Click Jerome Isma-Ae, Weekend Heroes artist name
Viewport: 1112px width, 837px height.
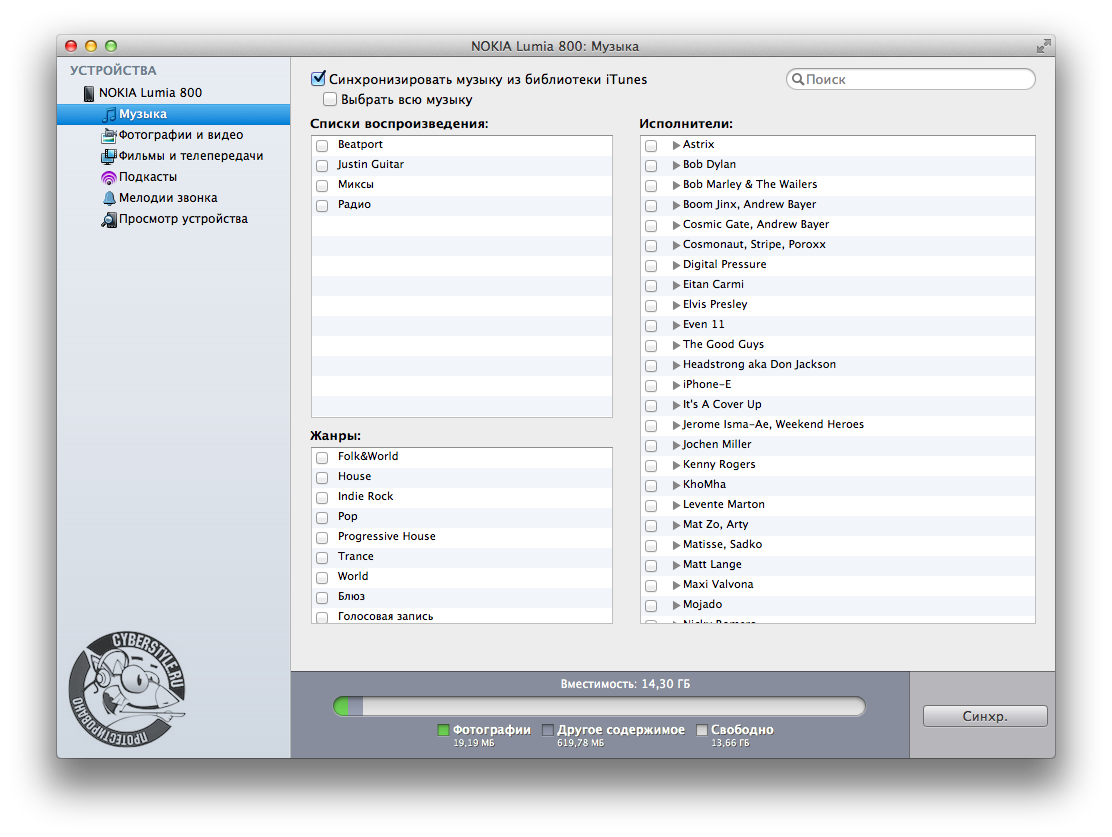(773, 424)
